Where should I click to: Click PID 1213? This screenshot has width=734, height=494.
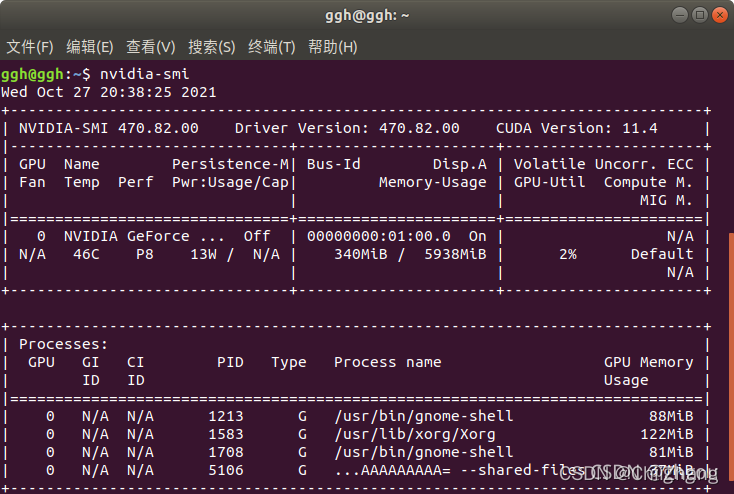(x=226, y=416)
